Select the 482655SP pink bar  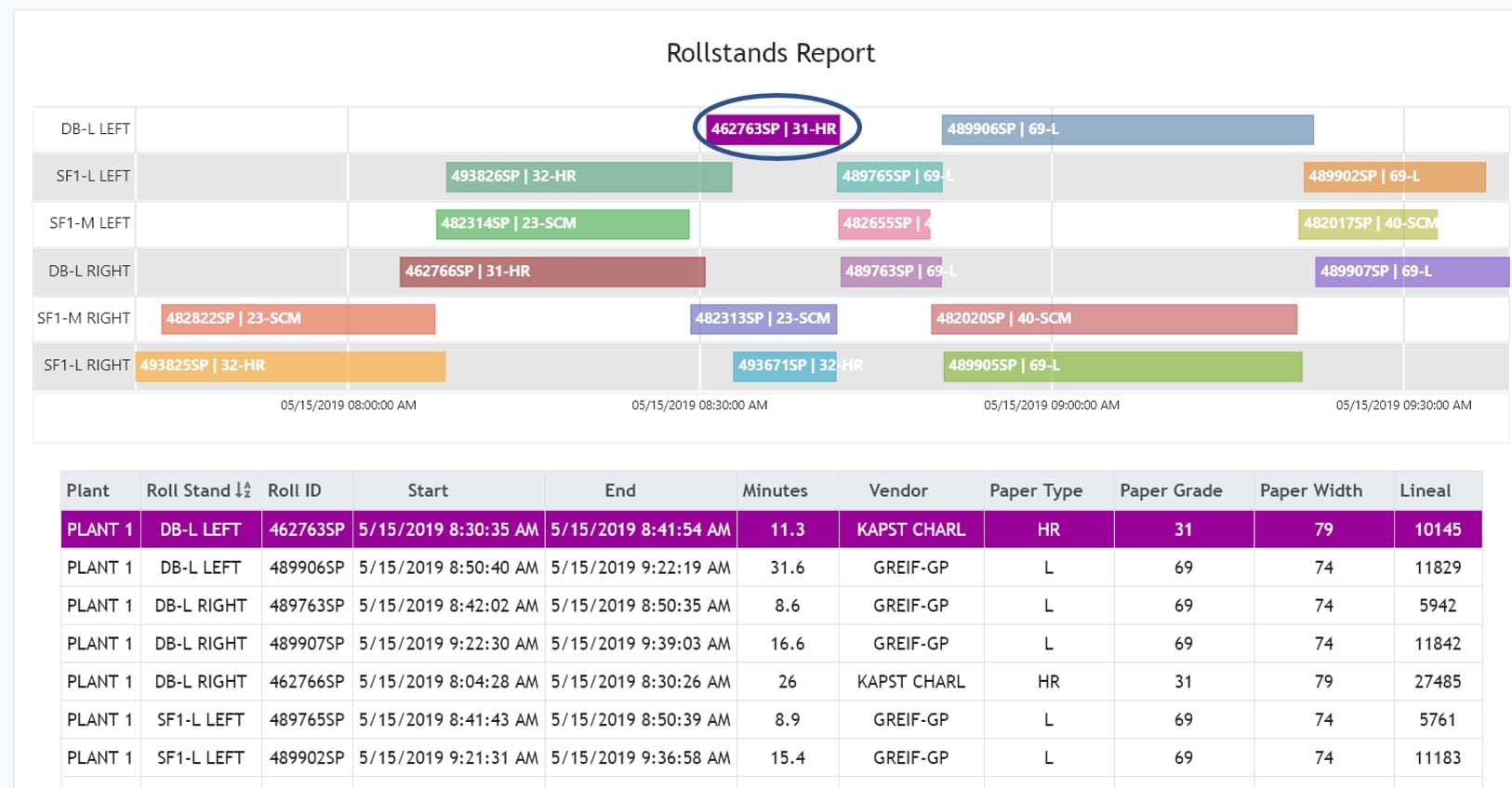click(884, 224)
